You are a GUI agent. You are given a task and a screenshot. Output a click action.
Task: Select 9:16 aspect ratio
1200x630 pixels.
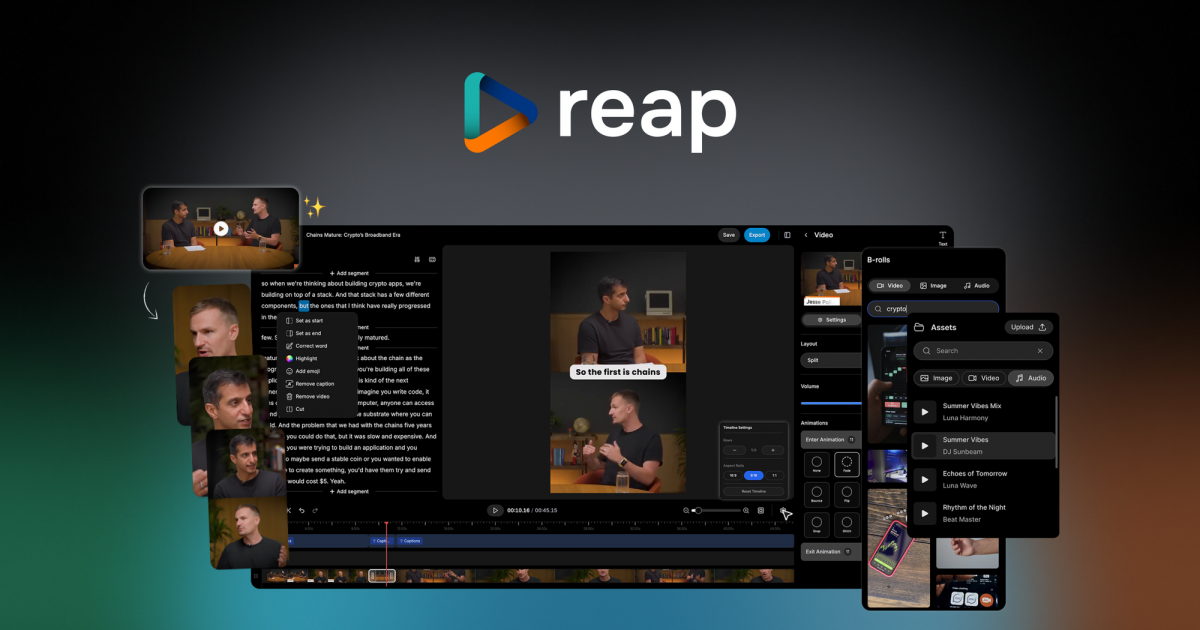[753, 475]
